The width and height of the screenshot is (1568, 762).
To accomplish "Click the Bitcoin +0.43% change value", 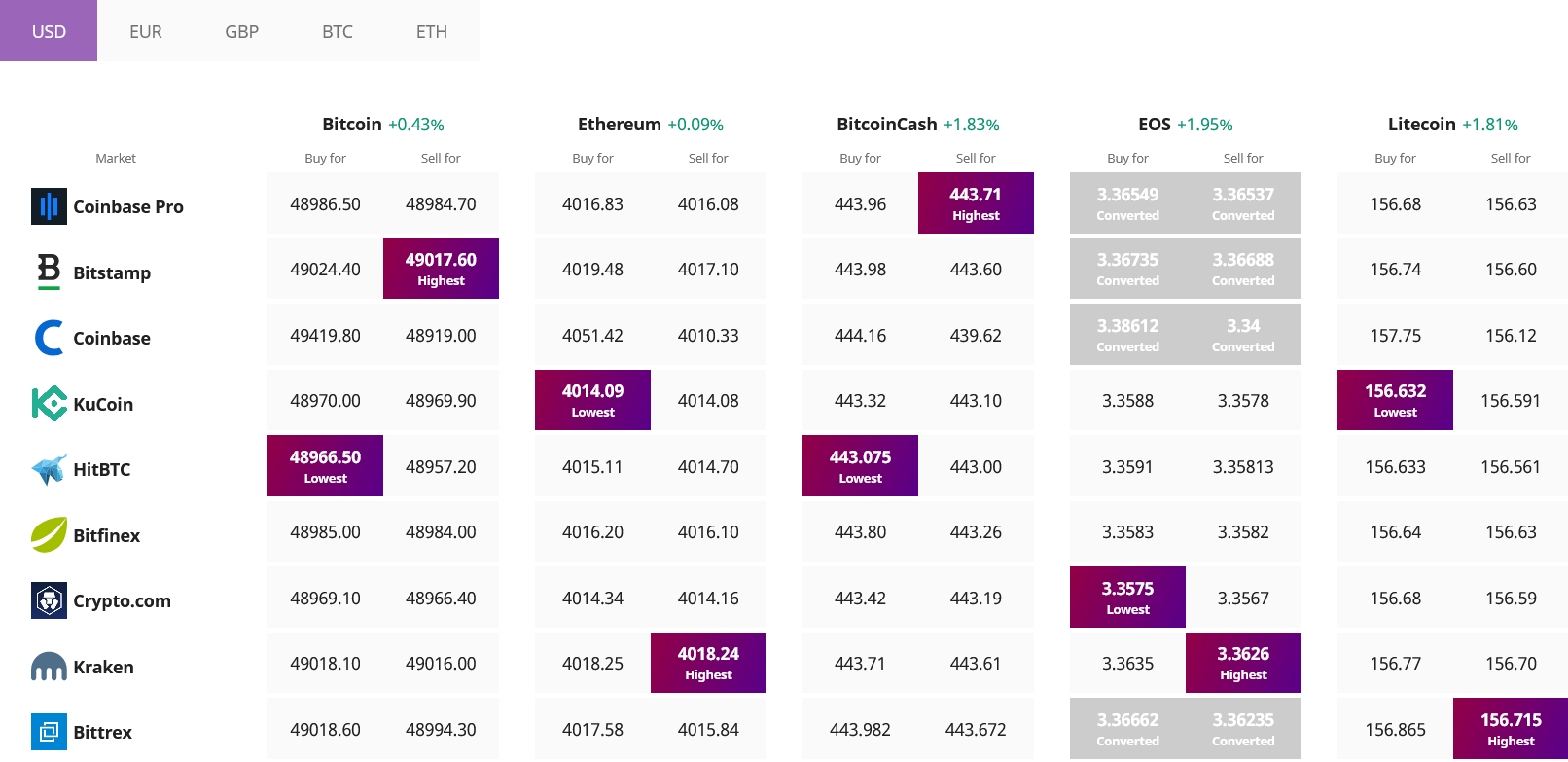I will pyautogui.click(x=416, y=125).
